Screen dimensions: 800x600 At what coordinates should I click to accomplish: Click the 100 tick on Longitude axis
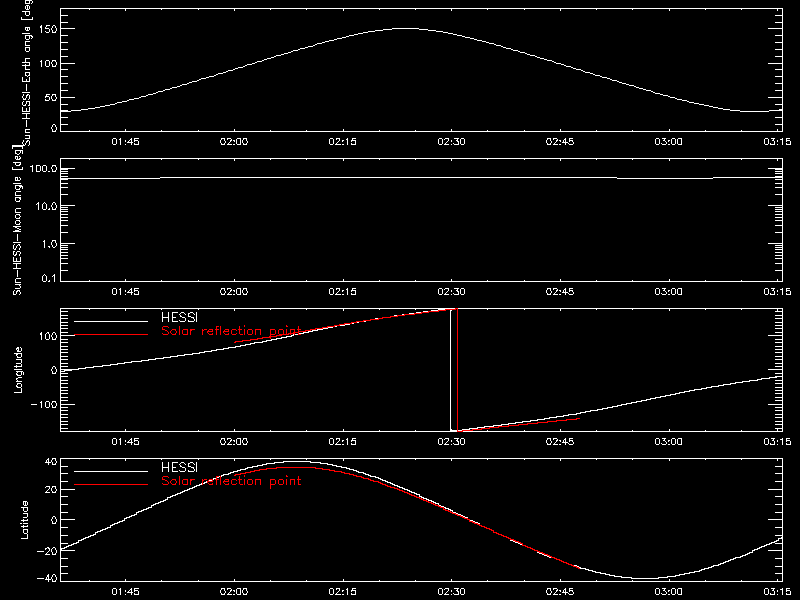point(48,336)
